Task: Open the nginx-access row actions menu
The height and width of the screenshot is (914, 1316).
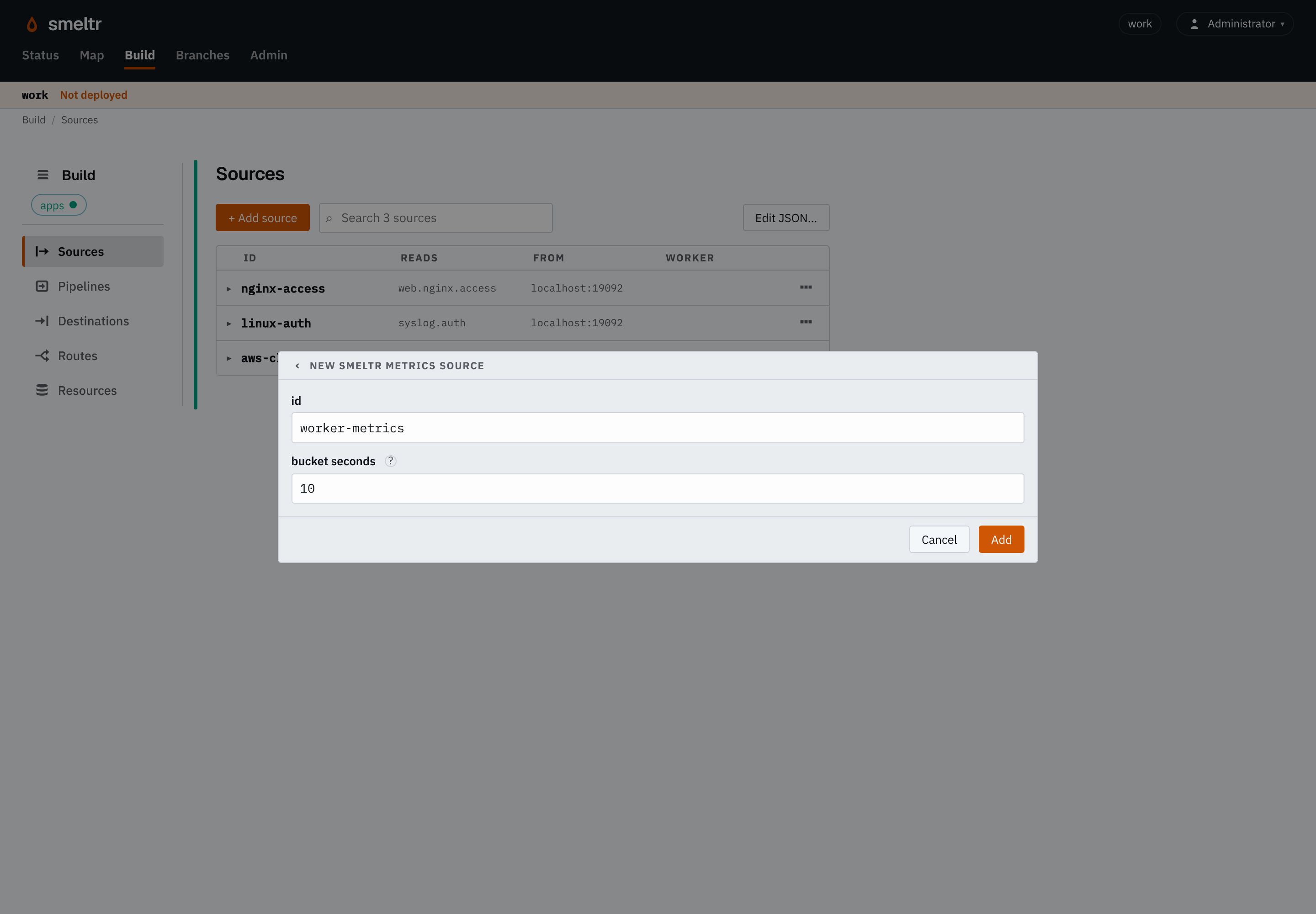Action: pos(806,287)
